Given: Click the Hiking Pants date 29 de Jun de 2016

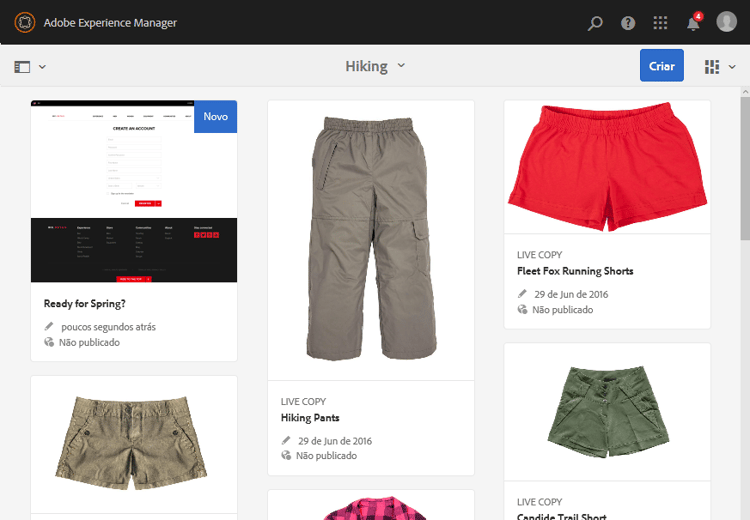Looking at the screenshot, I should [x=335, y=441].
